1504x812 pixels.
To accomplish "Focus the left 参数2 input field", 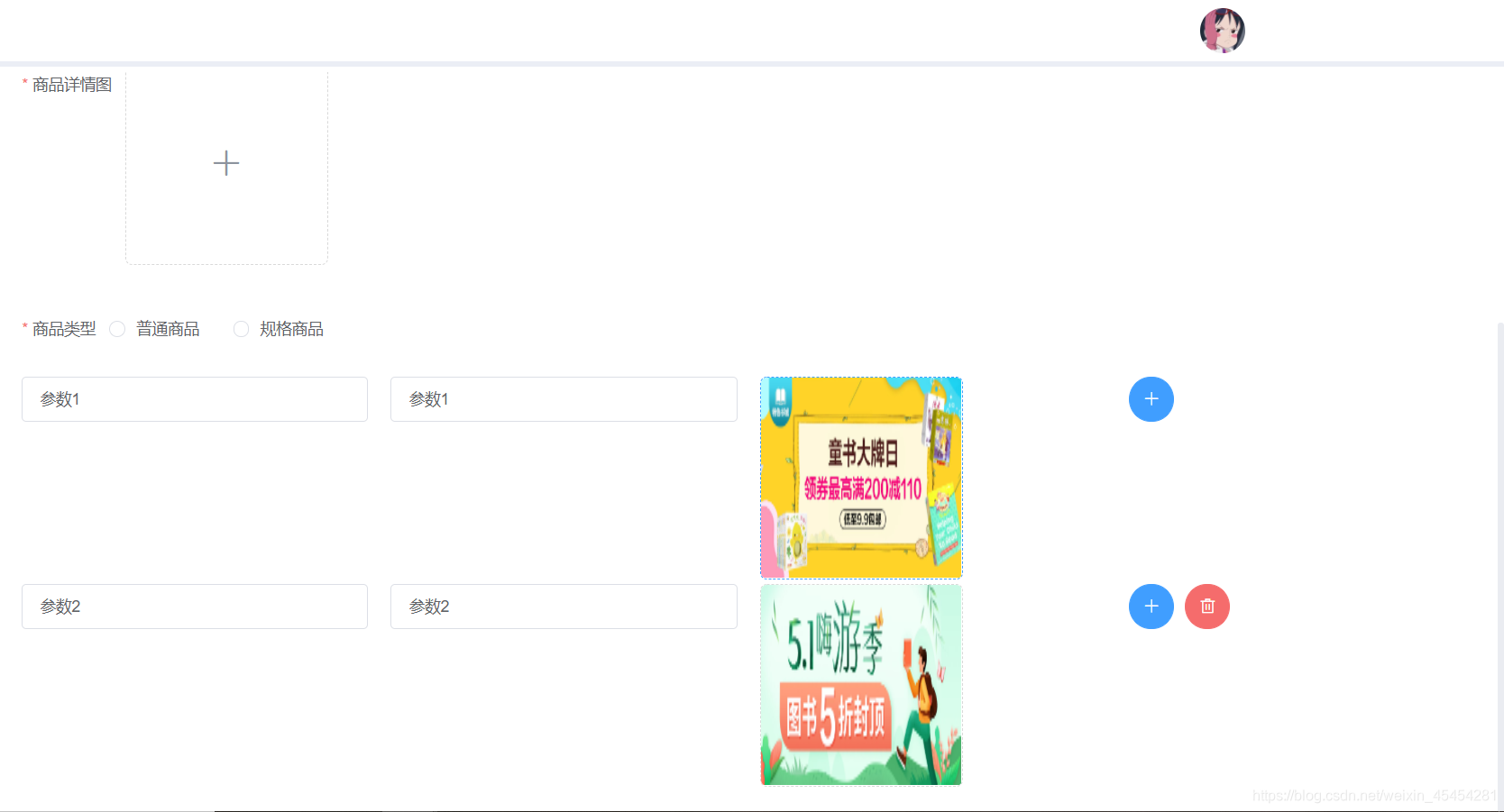I will click(195, 607).
